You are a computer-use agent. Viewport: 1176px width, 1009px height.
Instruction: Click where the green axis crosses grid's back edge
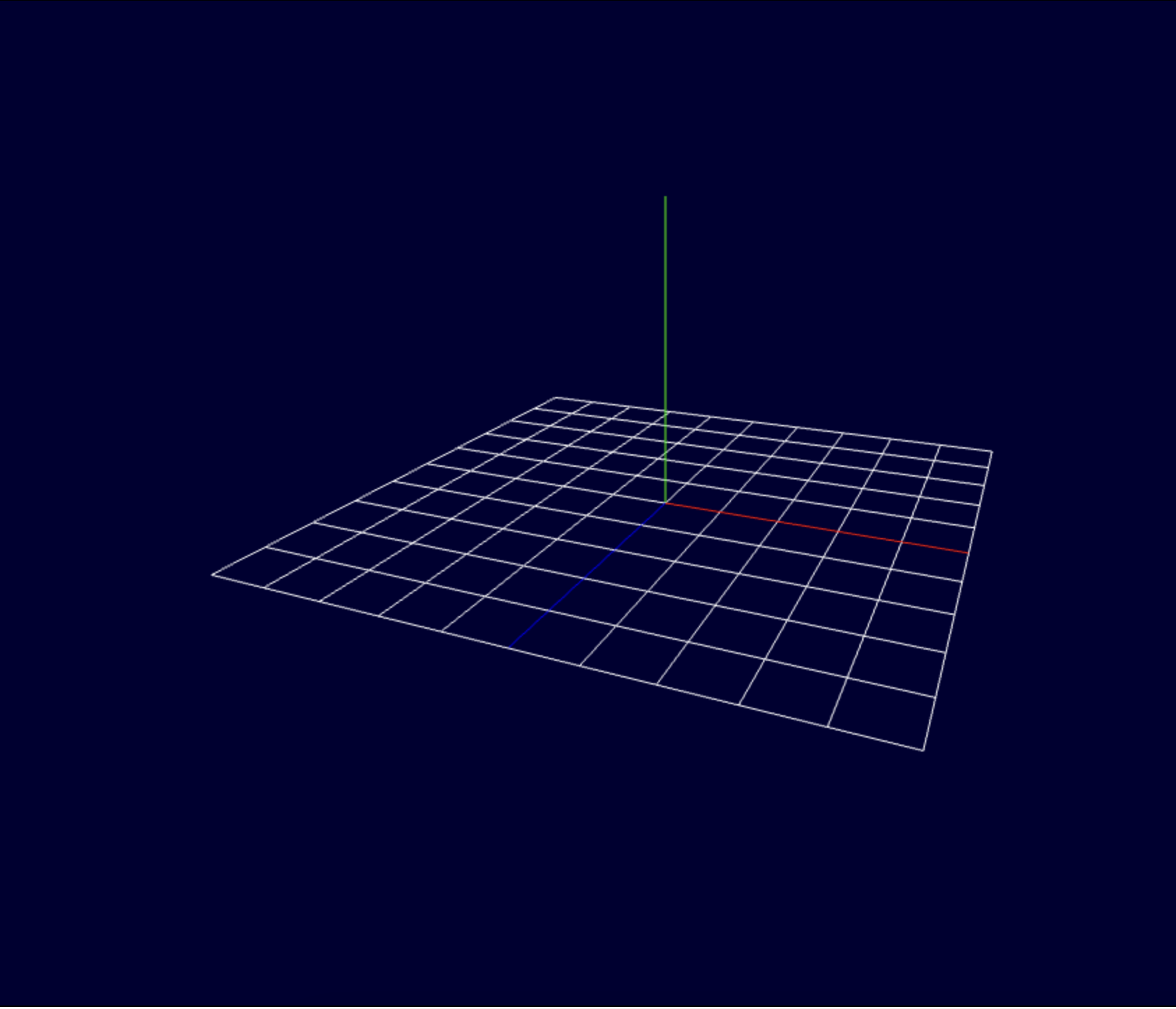665,412
